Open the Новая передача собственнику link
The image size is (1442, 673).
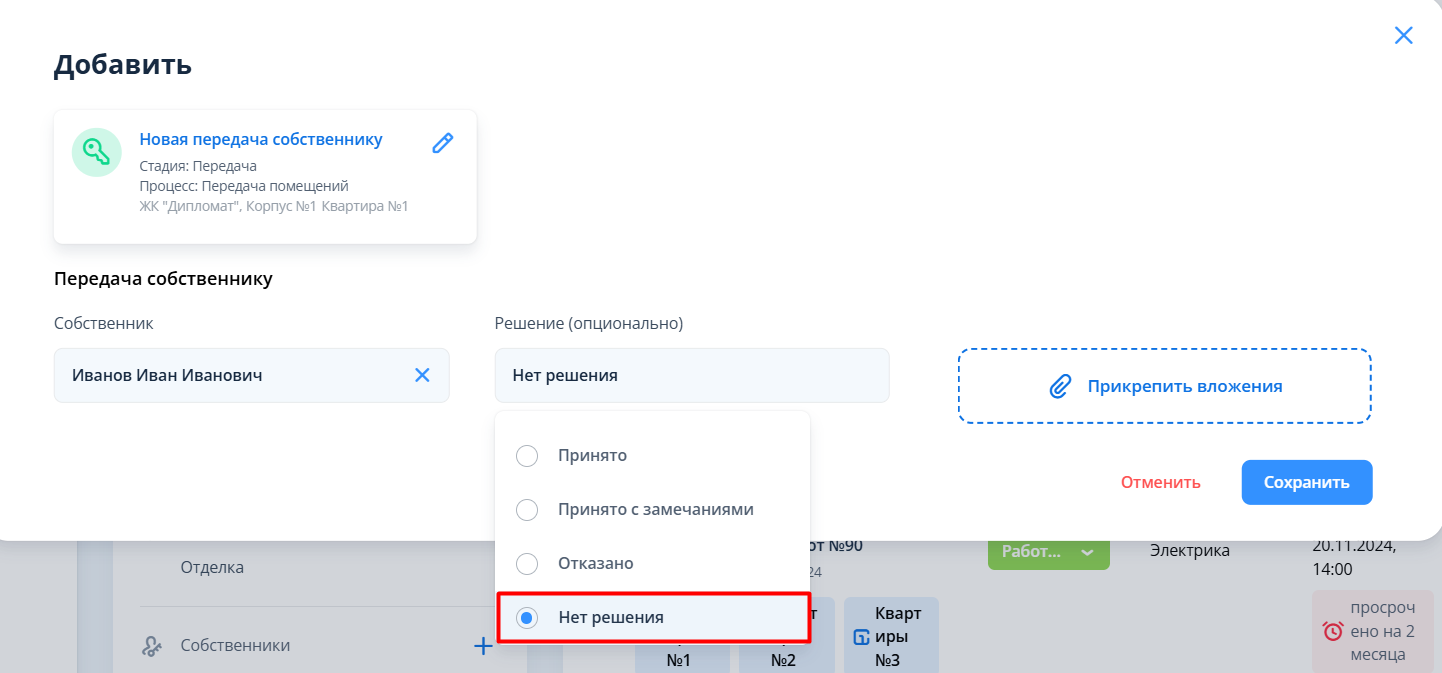260,140
